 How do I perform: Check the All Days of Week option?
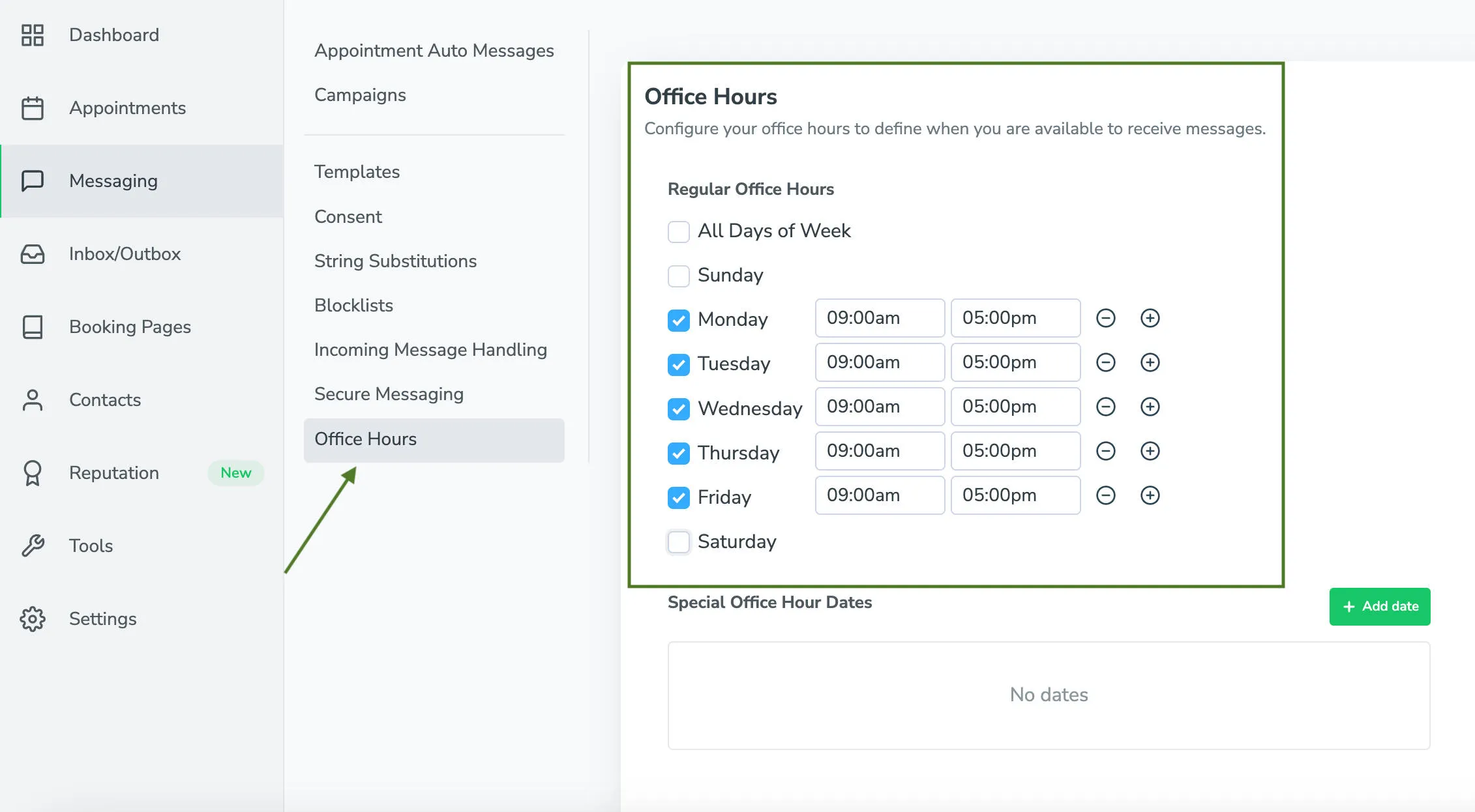click(x=678, y=231)
